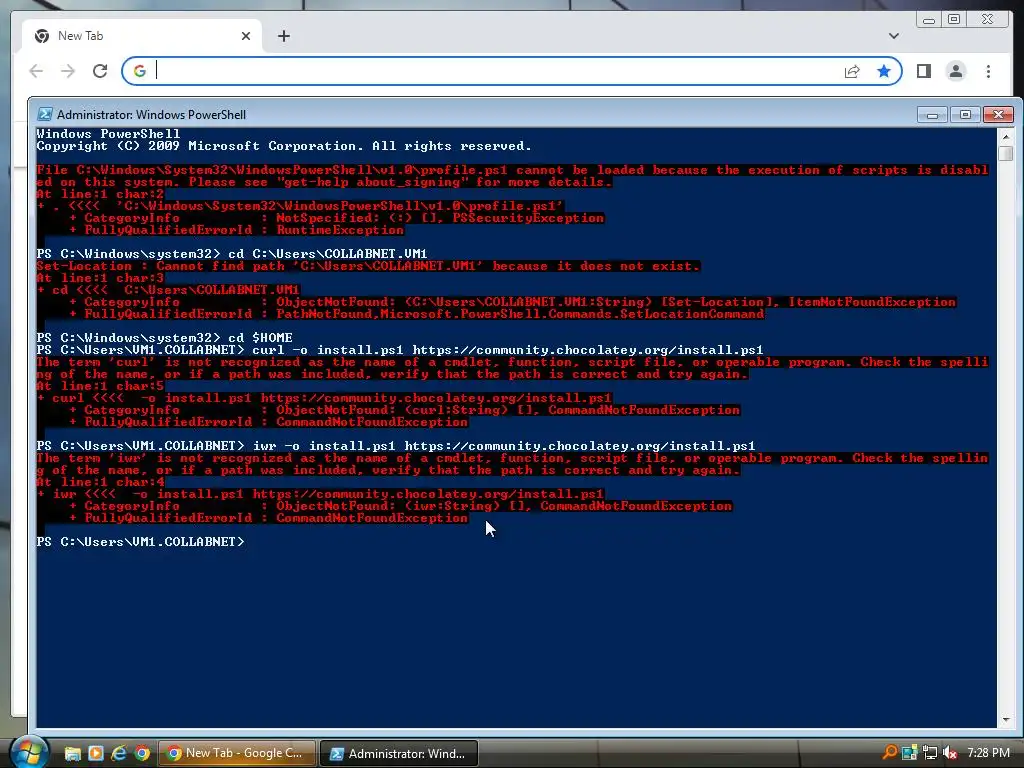Click the Google logo in the address bar

click(140, 71)
